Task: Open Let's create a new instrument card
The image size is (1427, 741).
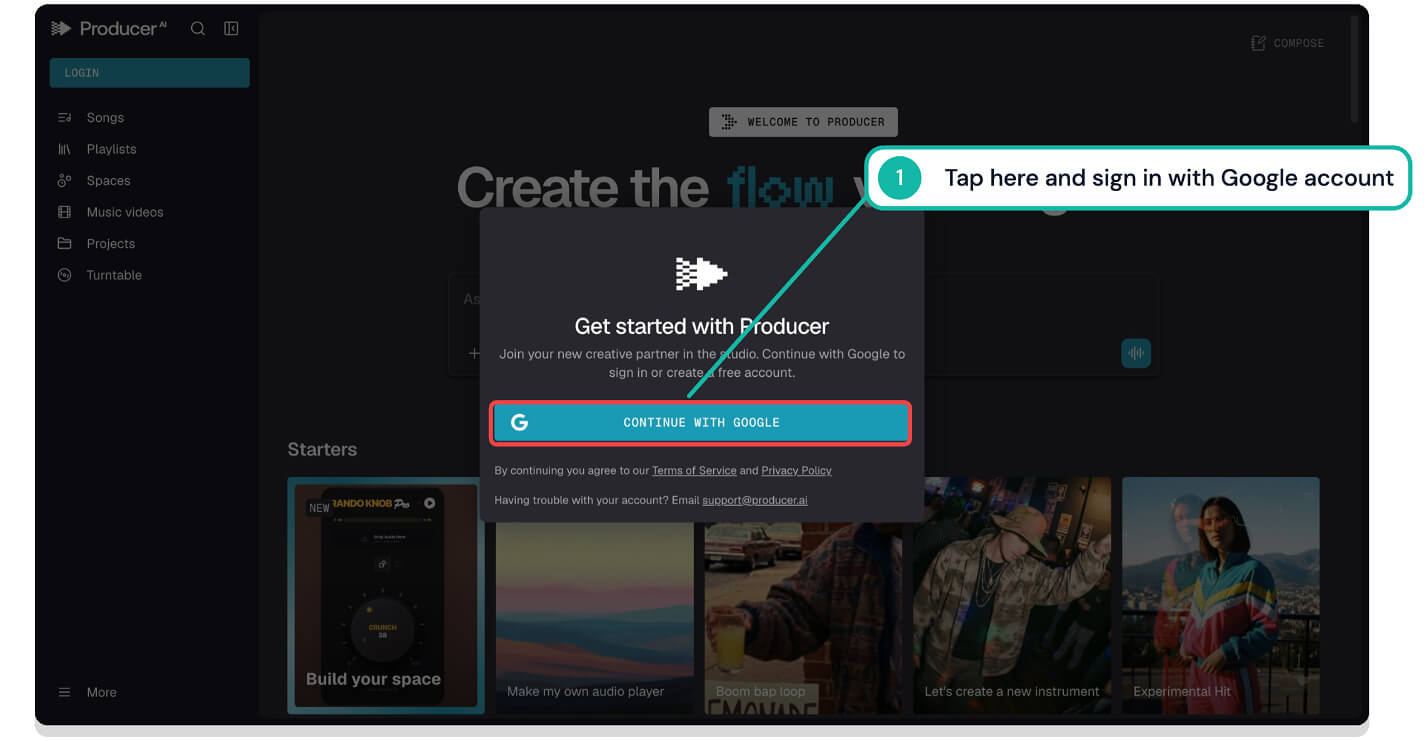Action: point(1012,595)
